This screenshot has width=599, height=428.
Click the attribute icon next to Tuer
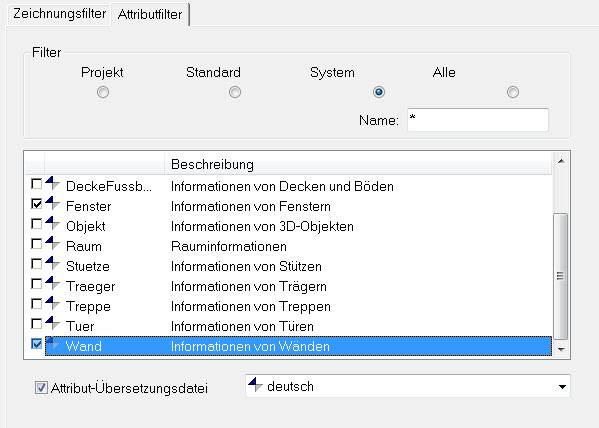tap(52, 324)
